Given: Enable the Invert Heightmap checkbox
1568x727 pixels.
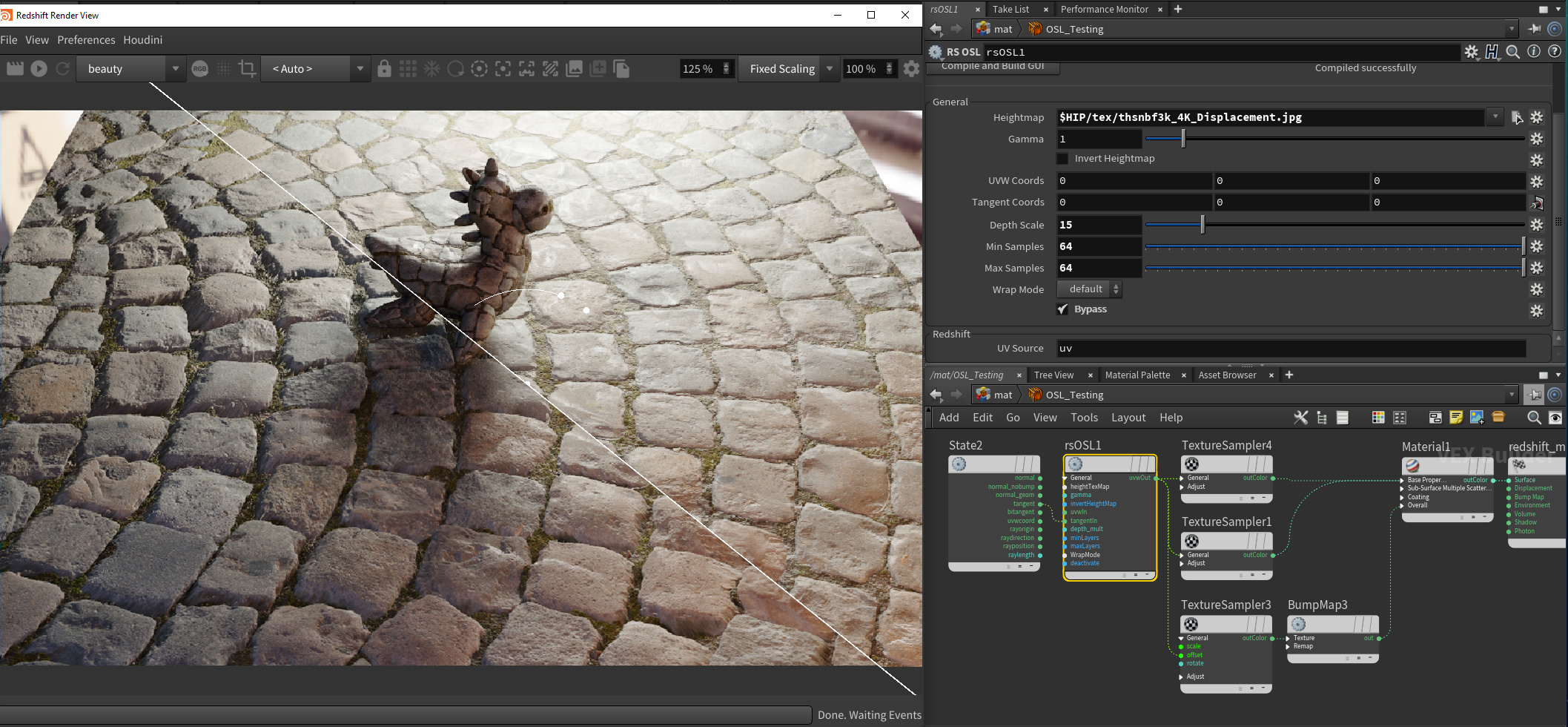Looking at the screenshot, I should point(1062,158).
